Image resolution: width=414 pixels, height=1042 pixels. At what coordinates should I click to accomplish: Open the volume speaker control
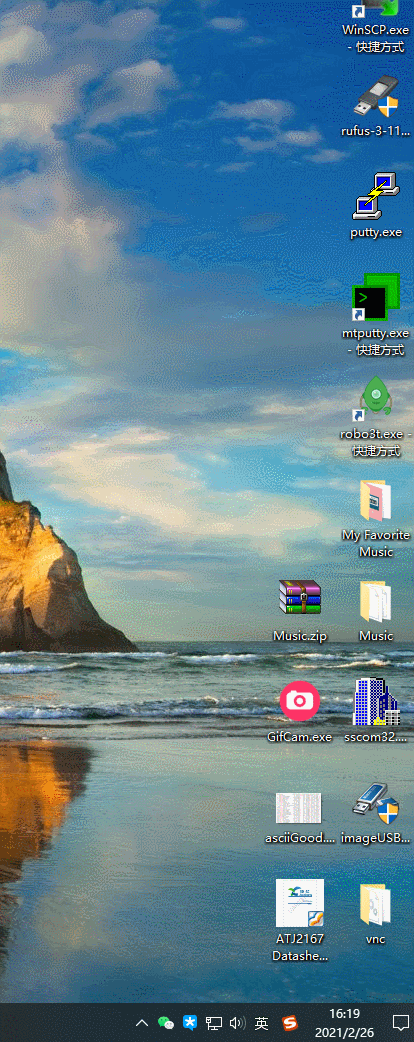click(x=237, y=1022)
